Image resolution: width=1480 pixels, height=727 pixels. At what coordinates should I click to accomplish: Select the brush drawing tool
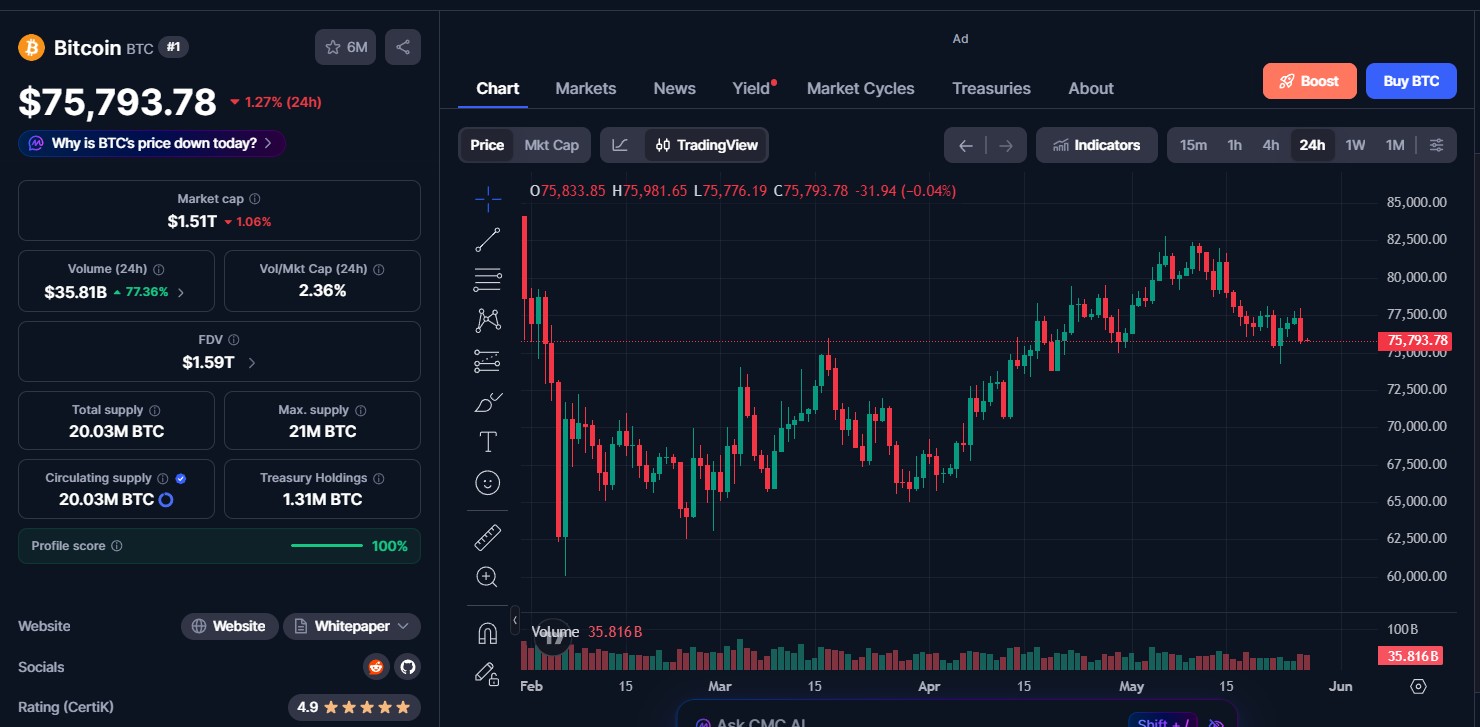click(488, 402)
